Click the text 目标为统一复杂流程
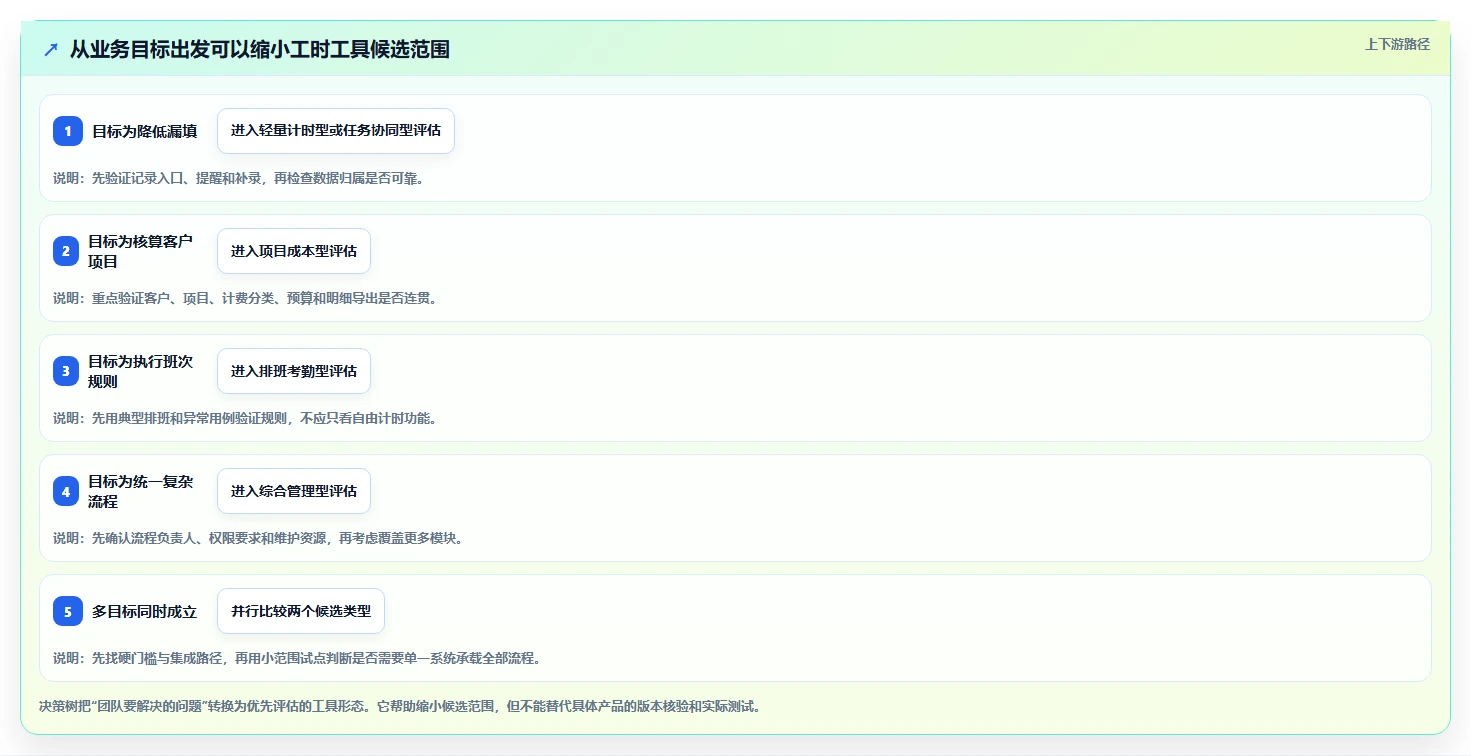The height and width of the screenshot is (756, 1471). pyautogui.click(x=141, y=491)
